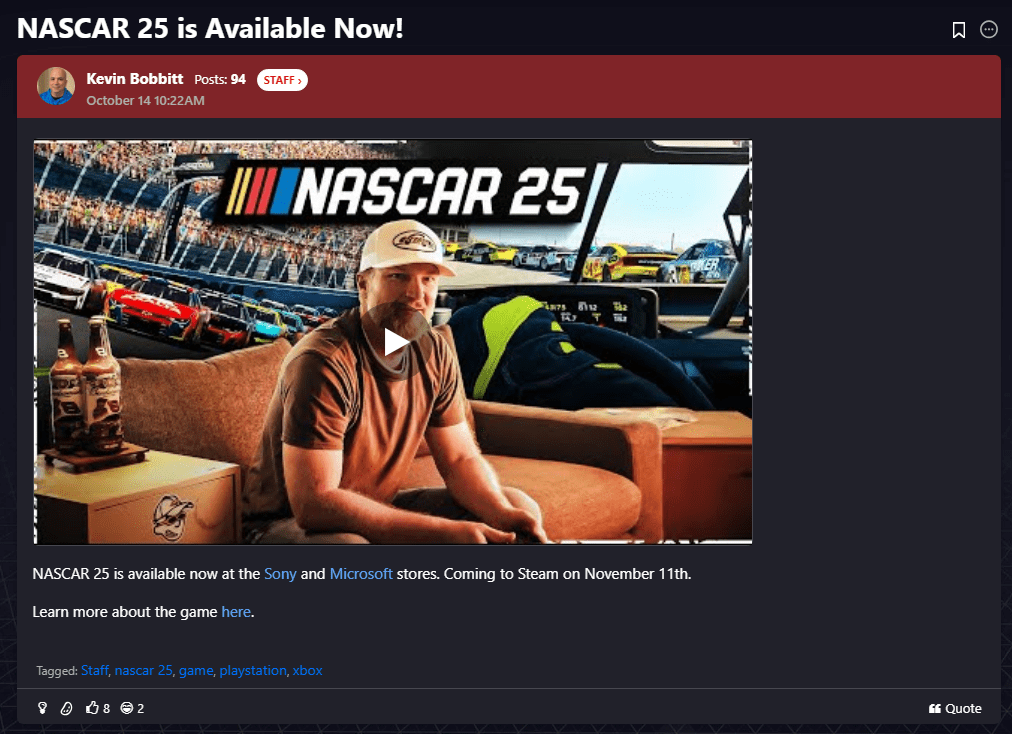React with the laughing face emoji

(127, 708)
